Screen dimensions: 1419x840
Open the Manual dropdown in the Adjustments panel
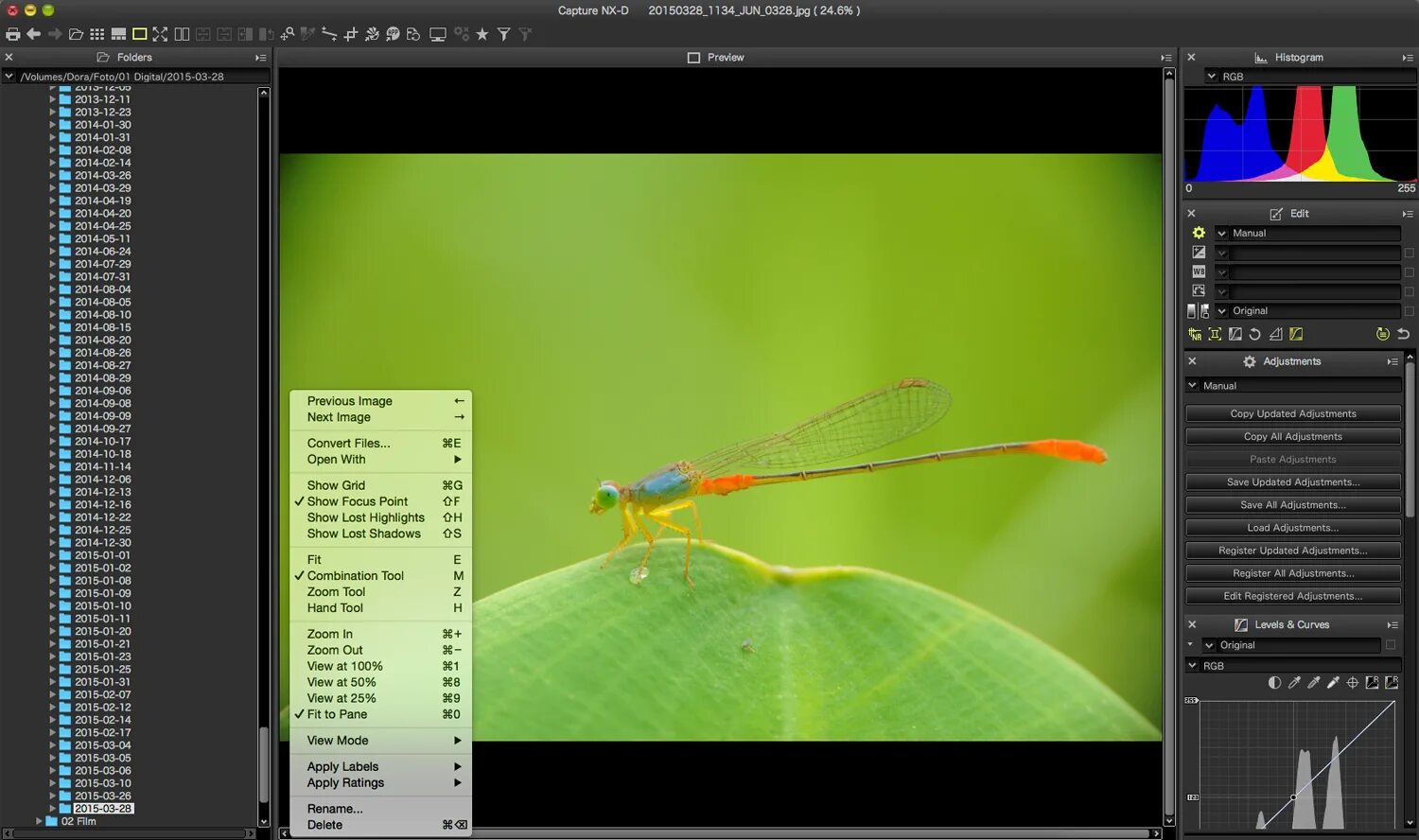tap(1293, 386)
